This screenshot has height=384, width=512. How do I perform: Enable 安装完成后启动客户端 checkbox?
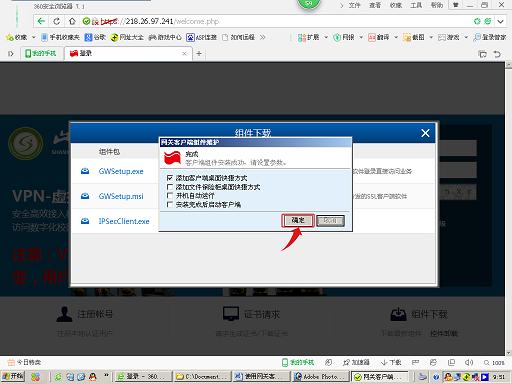170,204
